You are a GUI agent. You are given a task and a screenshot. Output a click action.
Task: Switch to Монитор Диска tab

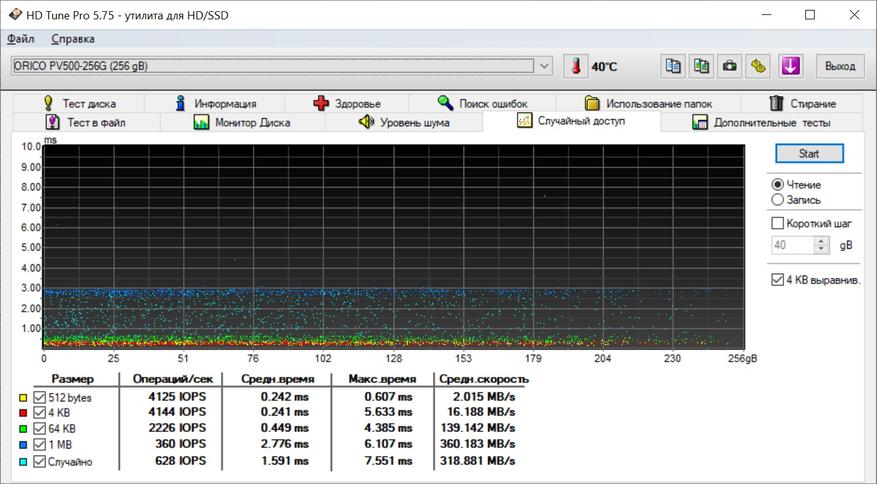coord(242,122)
